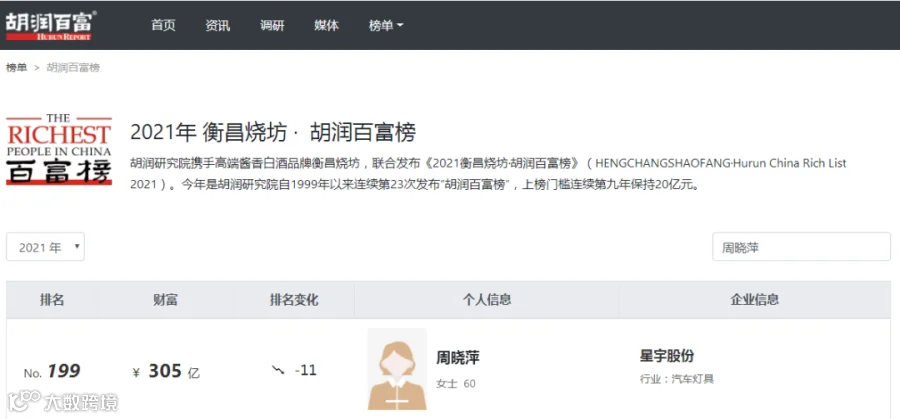900x419 pixels.
Task: Go to the 调研 page
Action: coord(272,25)
